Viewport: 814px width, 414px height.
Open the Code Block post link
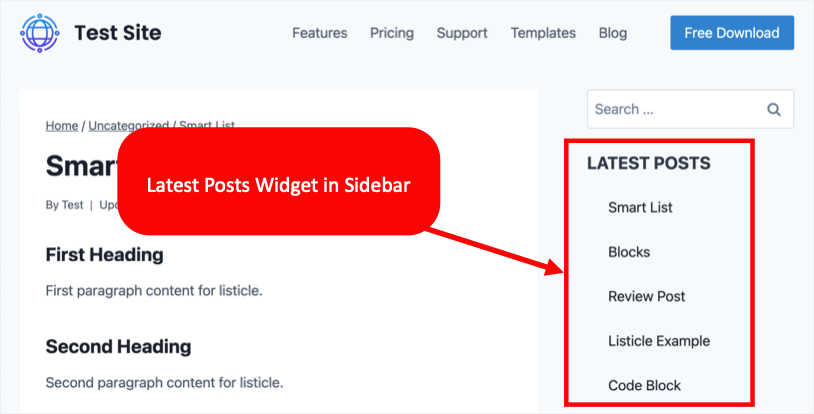click(x=642, y=385)
